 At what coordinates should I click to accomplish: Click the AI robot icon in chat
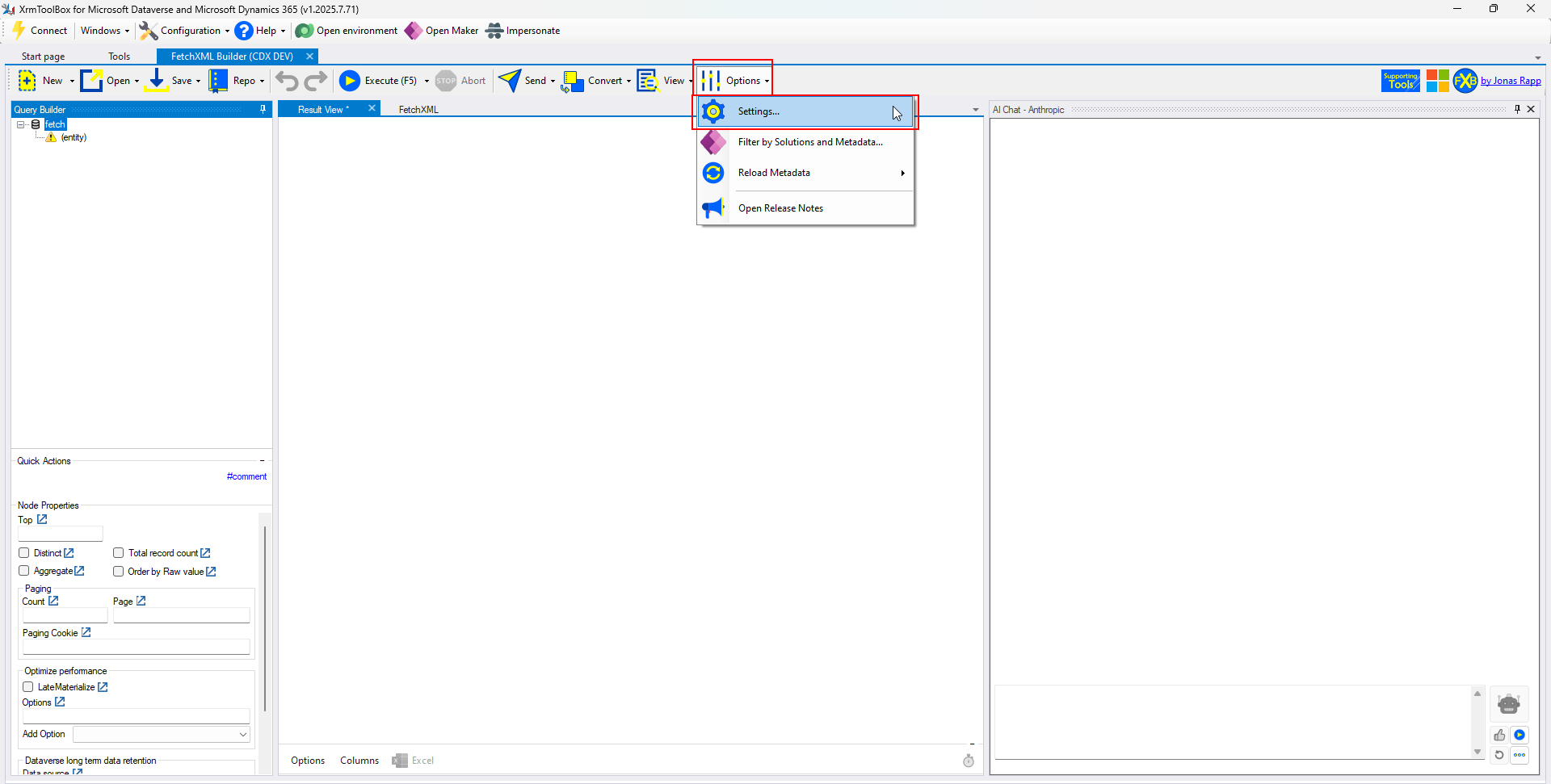(x=1508, y=704)
